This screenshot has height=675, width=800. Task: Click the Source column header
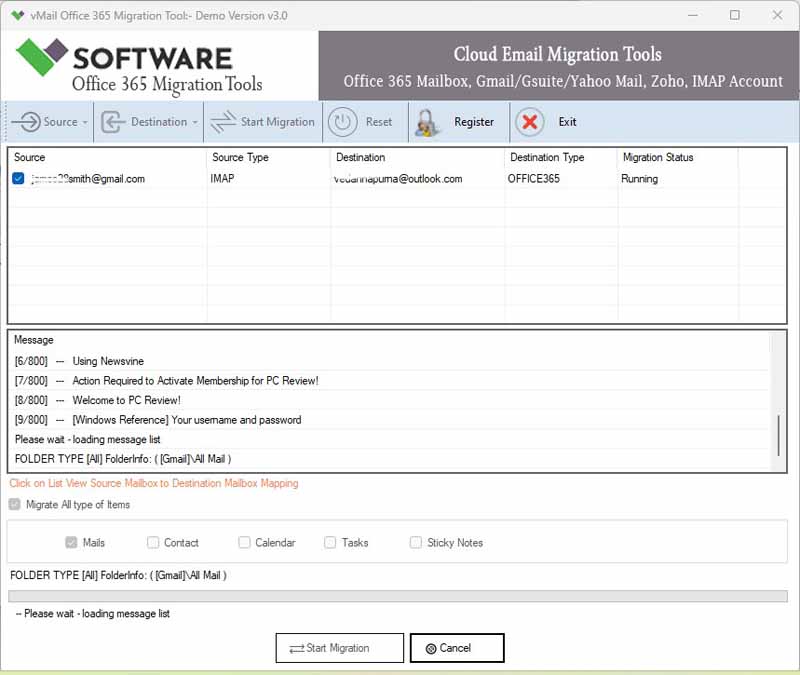29,157
